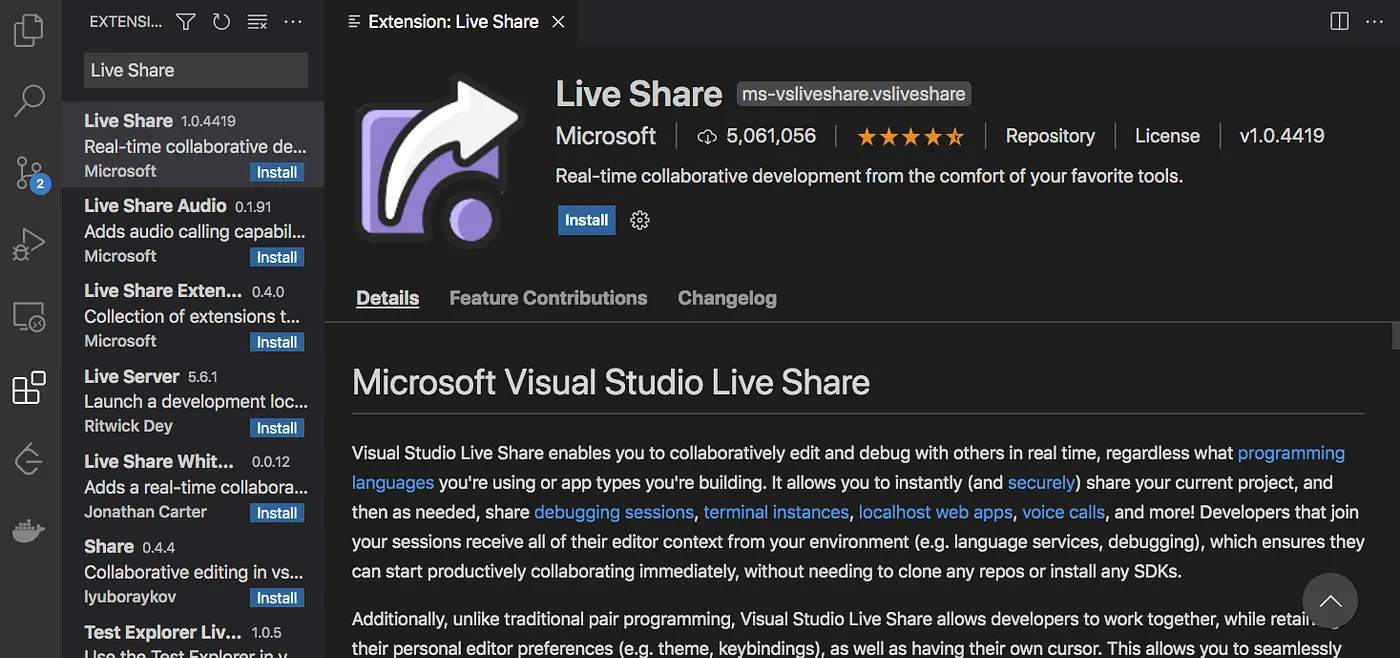Viewport: 1400px width, 658px height.
Task: Install the Live Share extension from details page
Action: (x=586, y=220)
